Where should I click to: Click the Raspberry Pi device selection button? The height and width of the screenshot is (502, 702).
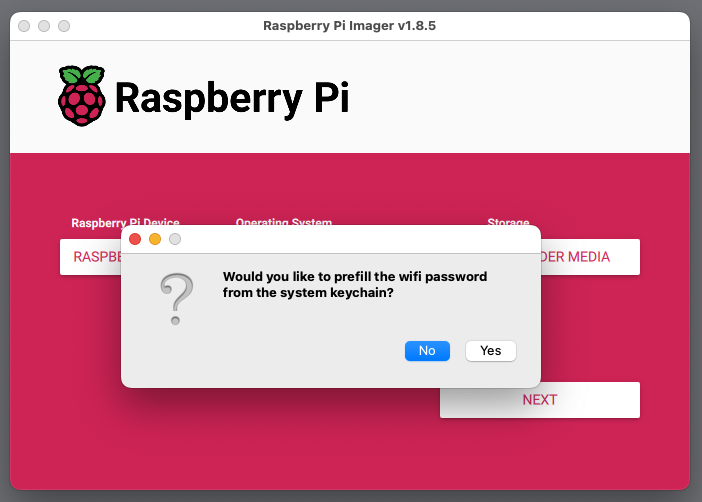[x=90, y=257]
